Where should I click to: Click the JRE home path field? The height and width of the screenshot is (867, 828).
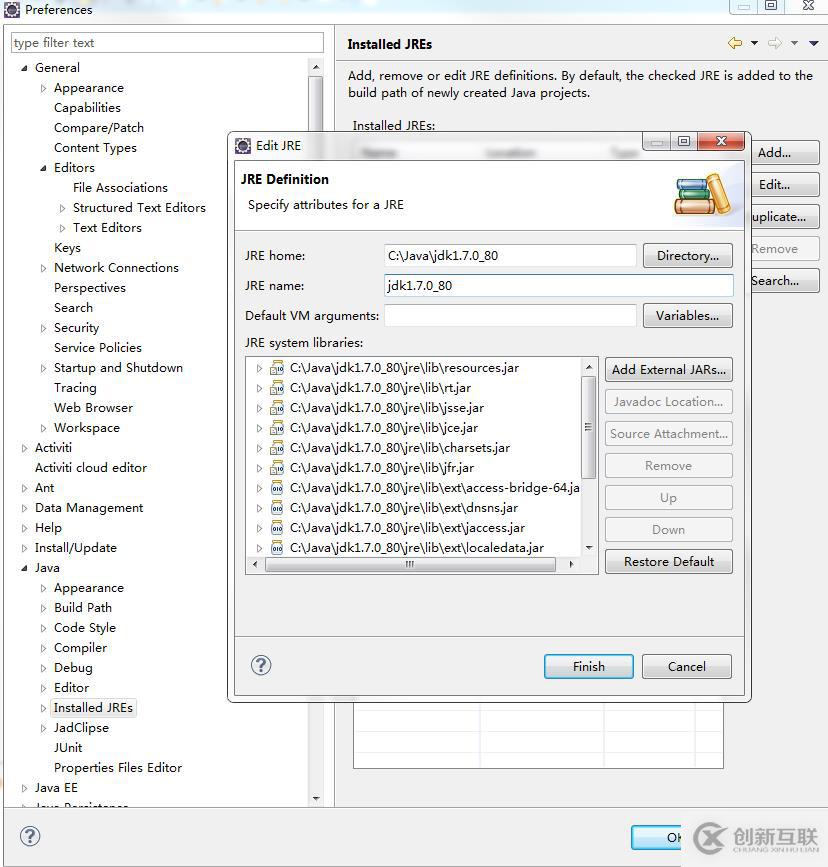click(x=510, y=255)
